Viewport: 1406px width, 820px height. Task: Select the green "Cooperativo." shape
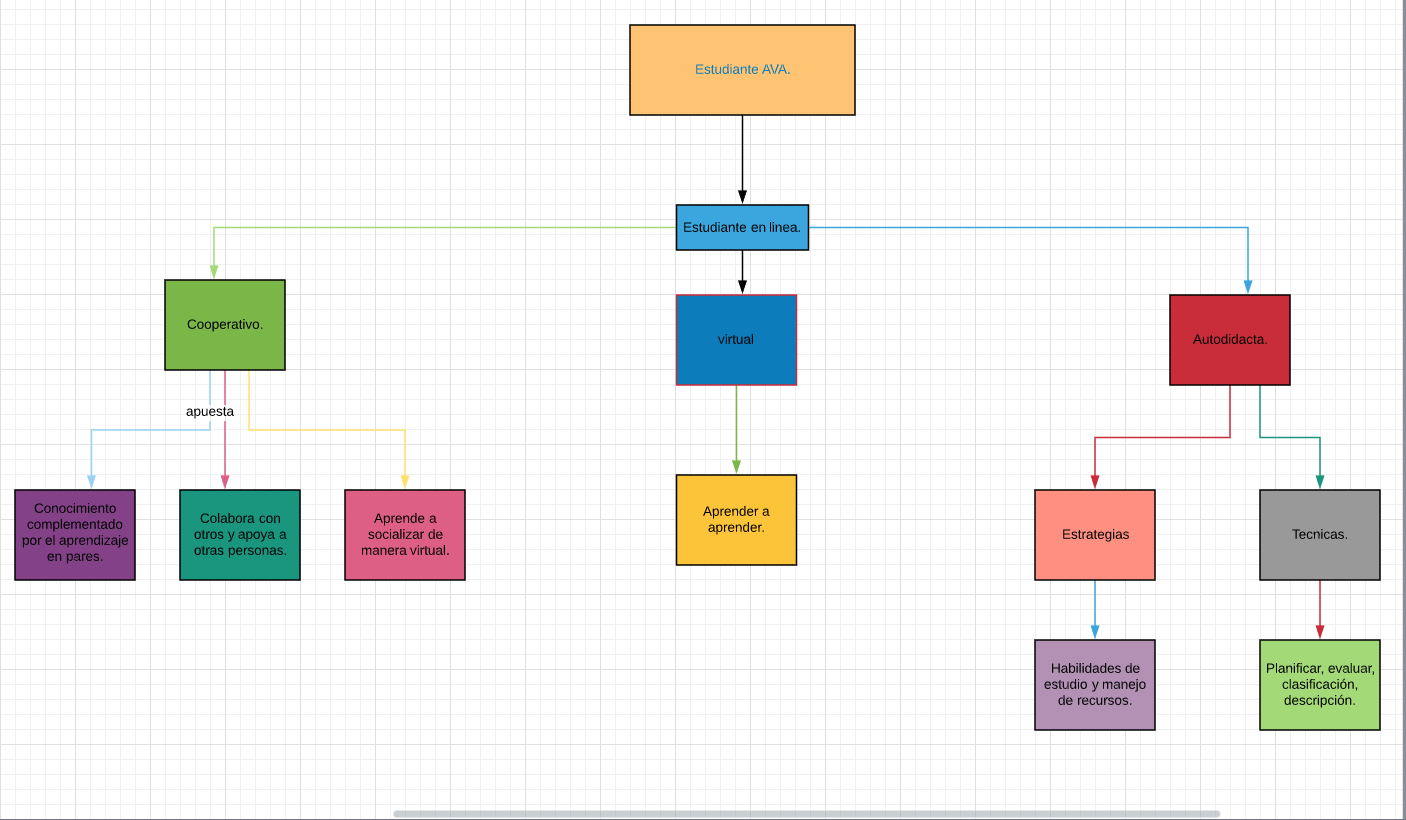coord(224,324)
